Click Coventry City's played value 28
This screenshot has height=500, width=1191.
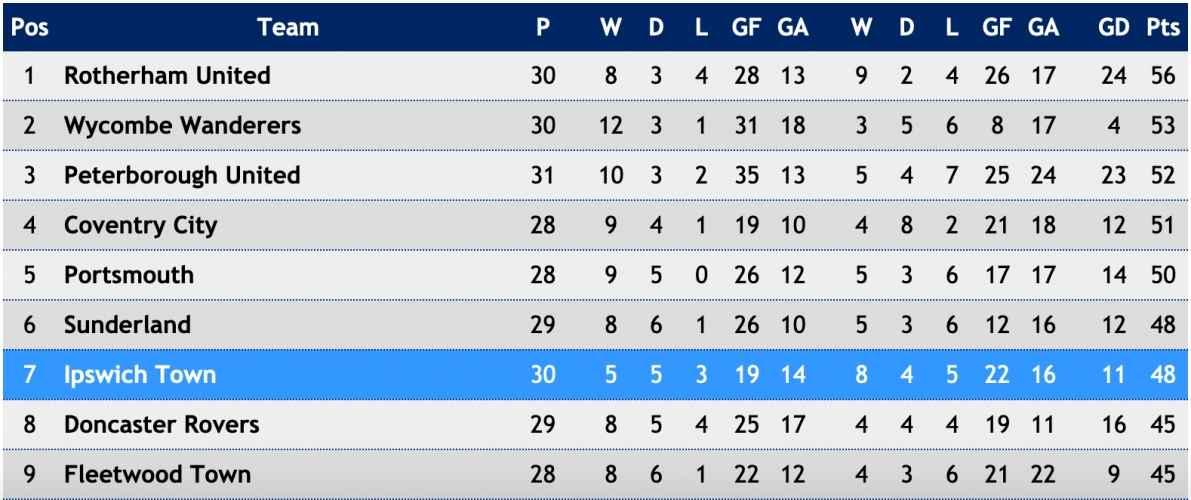tap(543, 226)
